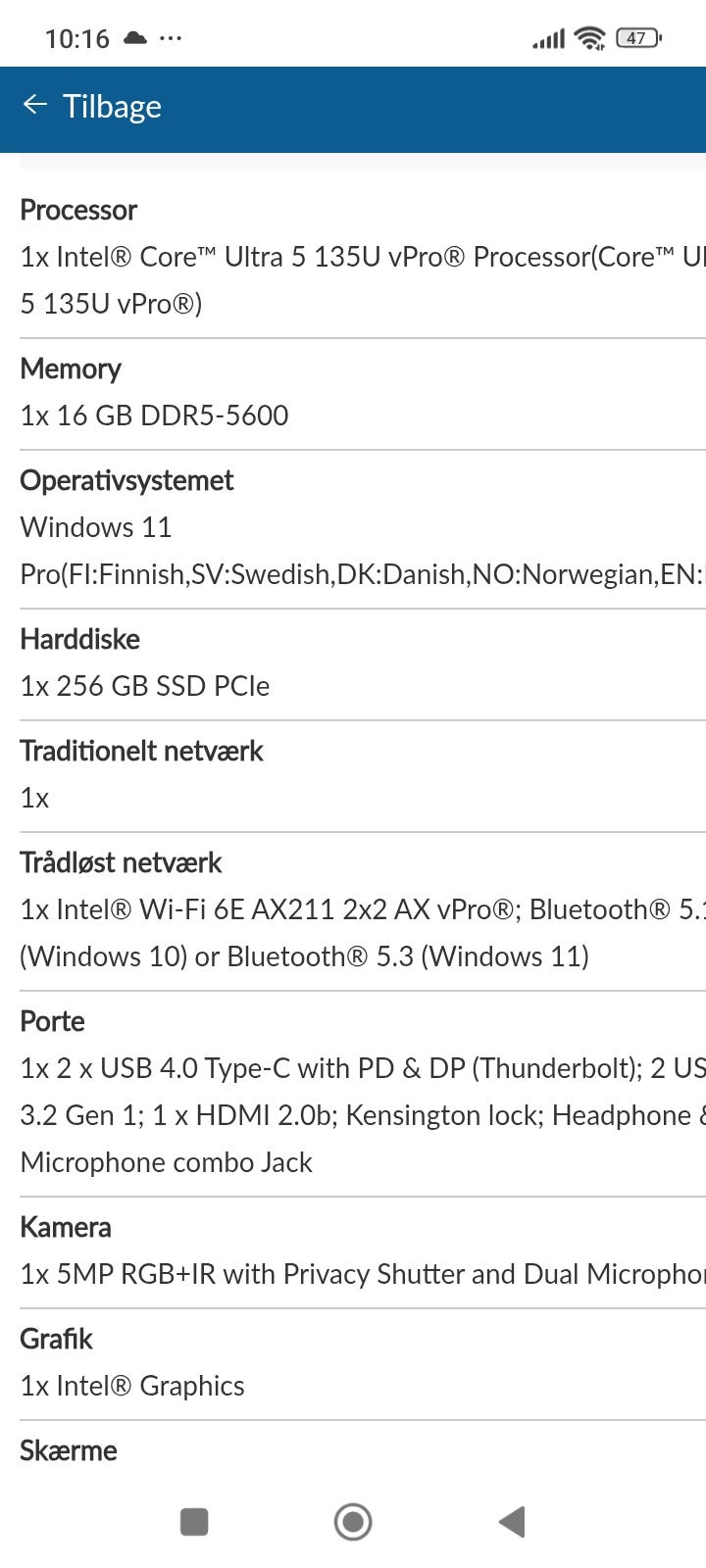The width and height of the screenshot is (706, 1568).
Task: Tap the signal strength bars
Action: coord(548,39)
